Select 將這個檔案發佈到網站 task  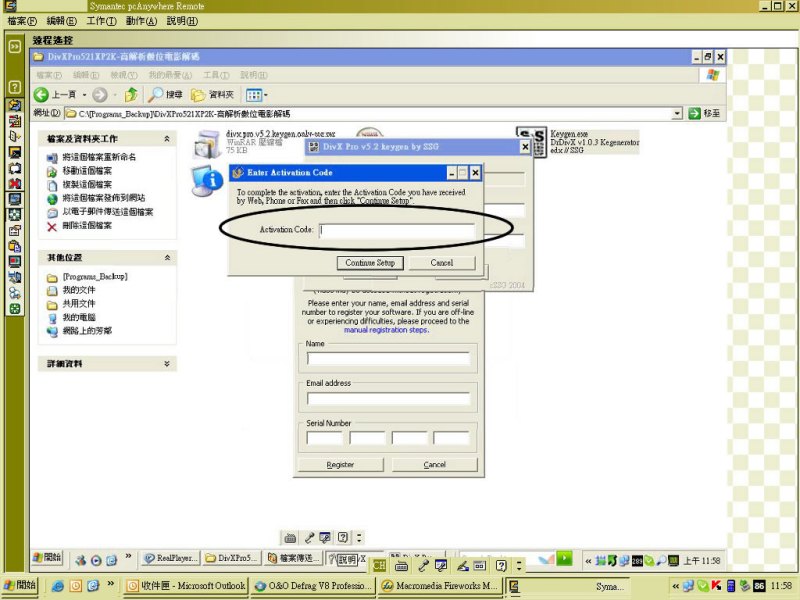tap(104, 198)
